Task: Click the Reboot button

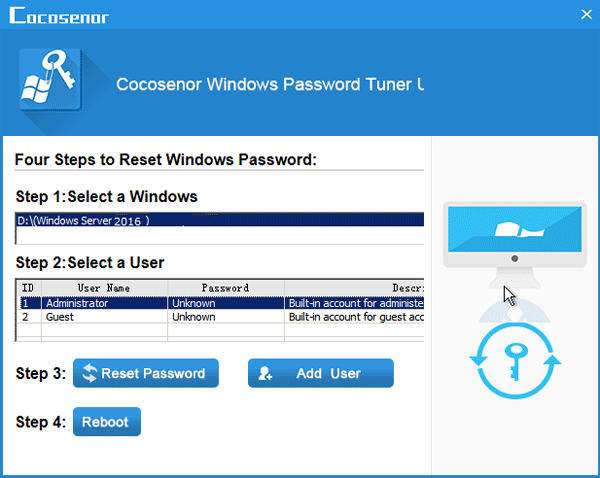Action: [107, 422]
